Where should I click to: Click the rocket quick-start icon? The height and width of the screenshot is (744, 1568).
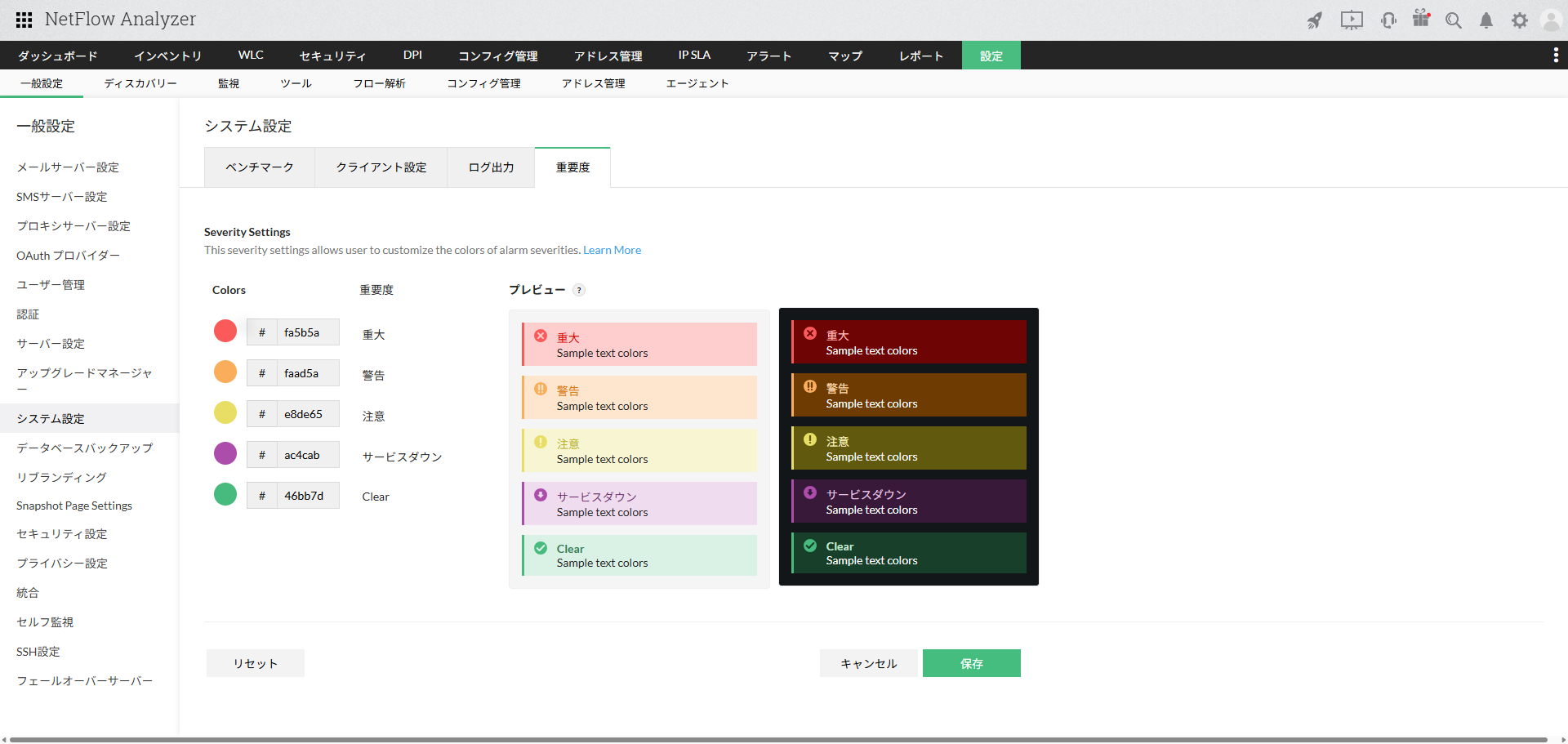1314,20
